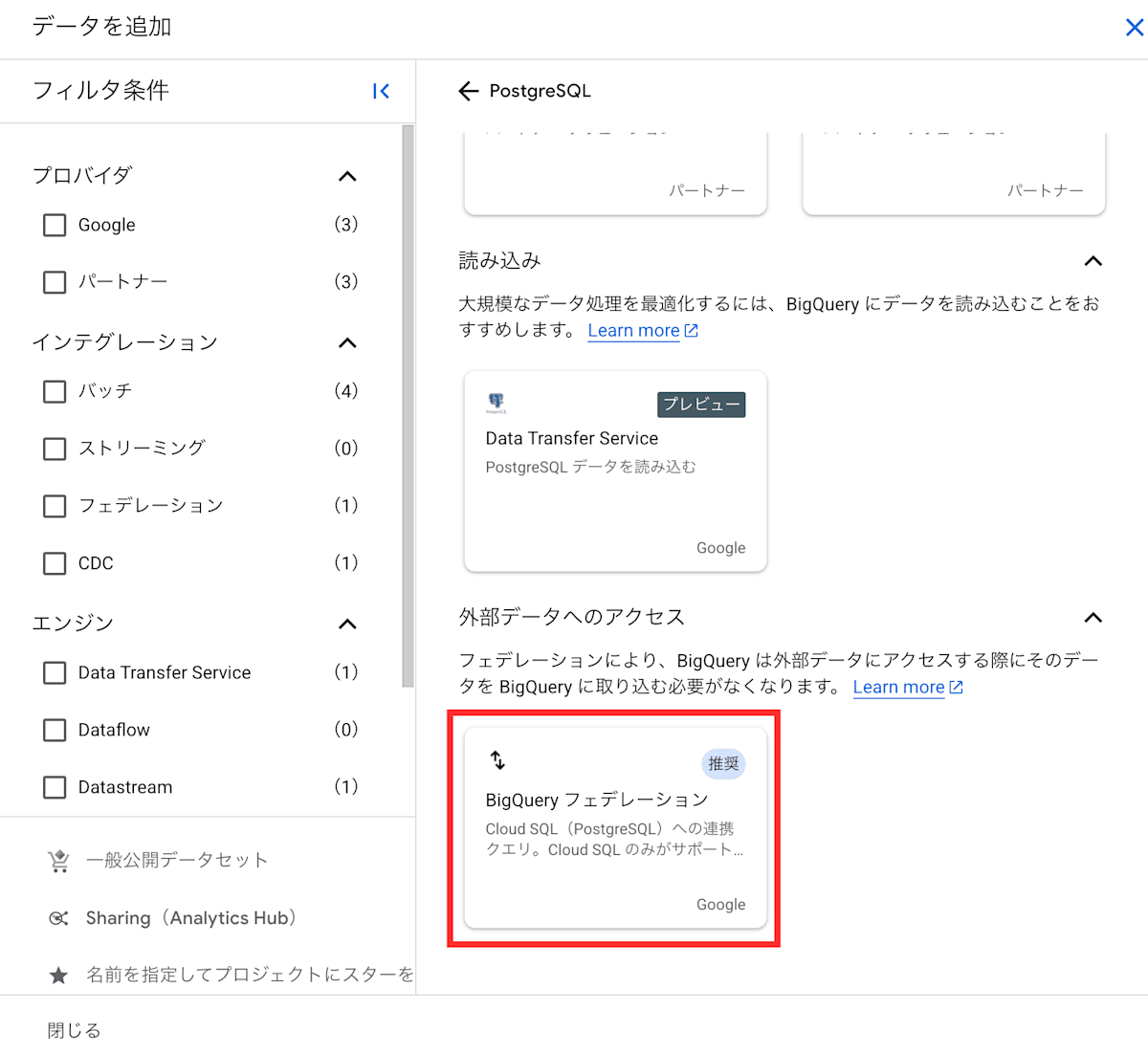This screenshot has width=1148, height=1053.
Task: Click the filter panel vertical scrollbar
Action: pos(408,406)
